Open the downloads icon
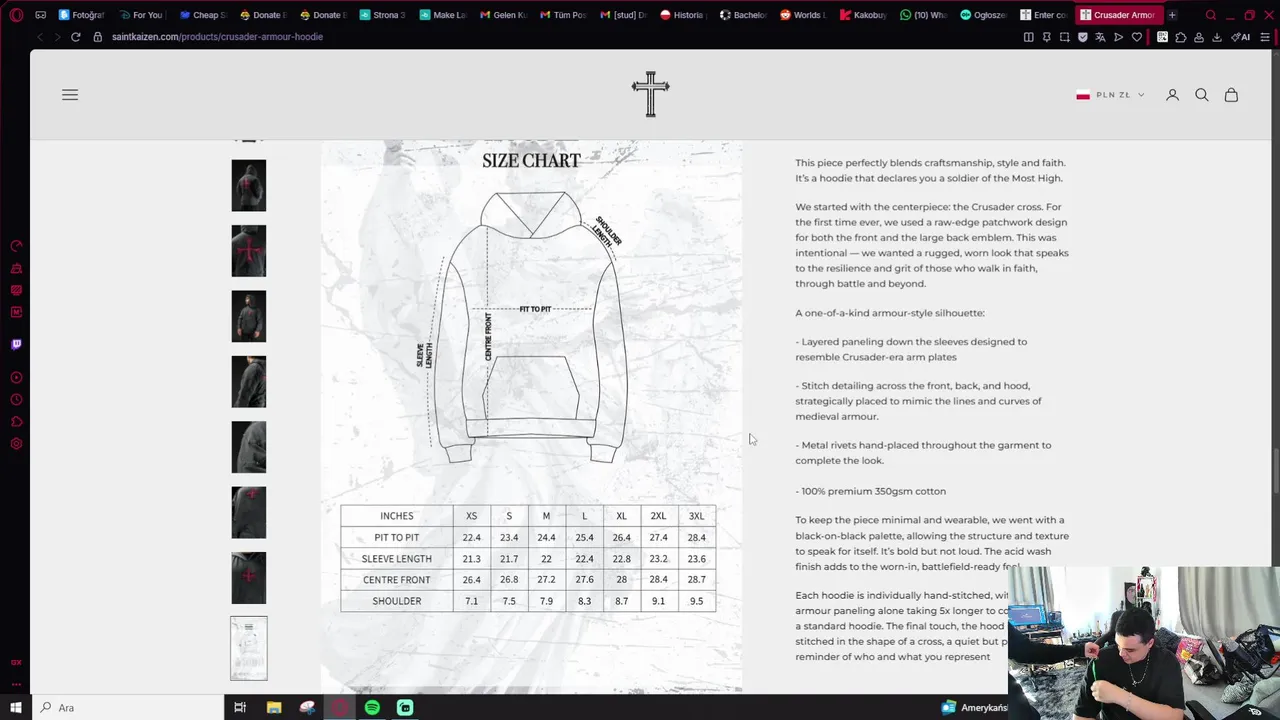Screen dimensions: 1280x720 [x=1217, y=37]
